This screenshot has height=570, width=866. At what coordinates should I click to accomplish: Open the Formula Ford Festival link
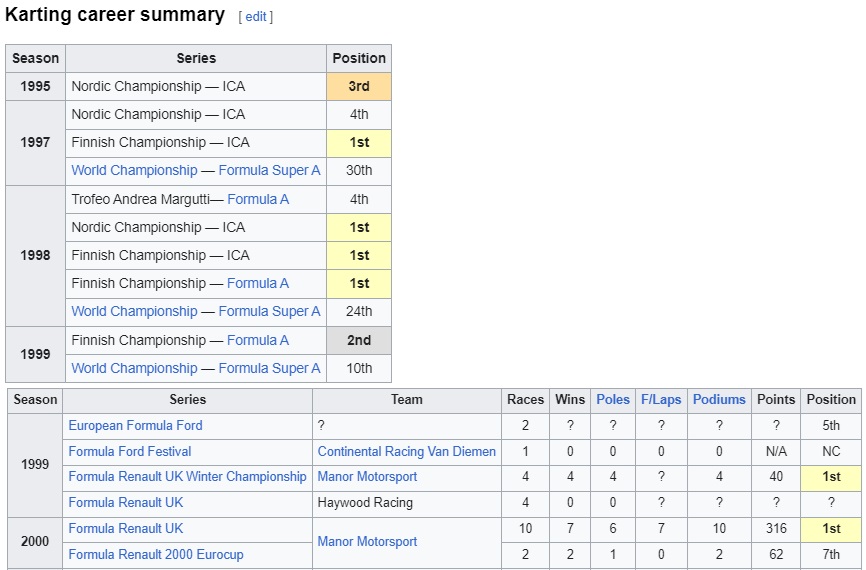(x=130, y=451)
